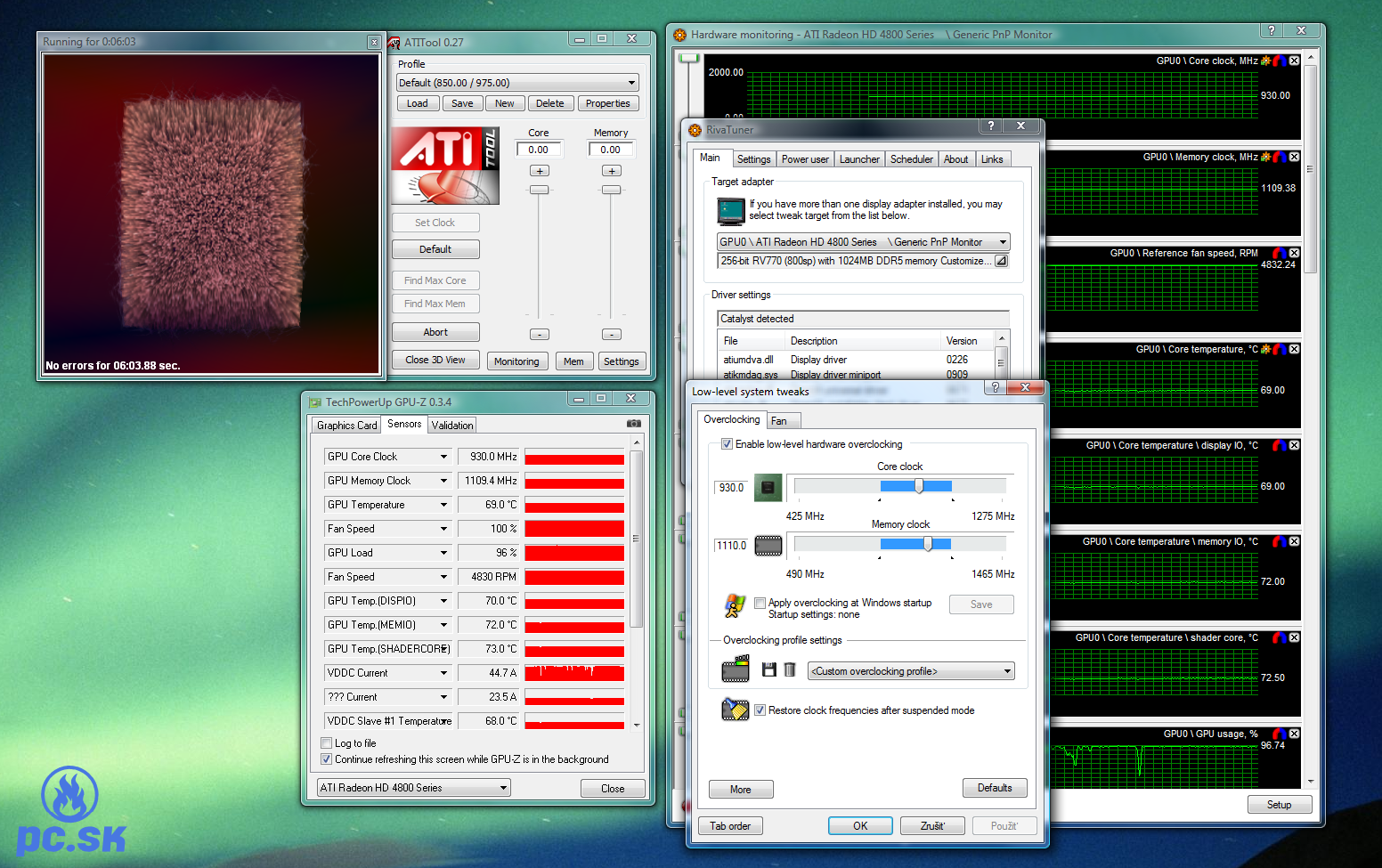Click magnet icon on shader core temperature graph
This screenshot has width=1382, height=868.
pyautogui.click(x=1280, y=637)
